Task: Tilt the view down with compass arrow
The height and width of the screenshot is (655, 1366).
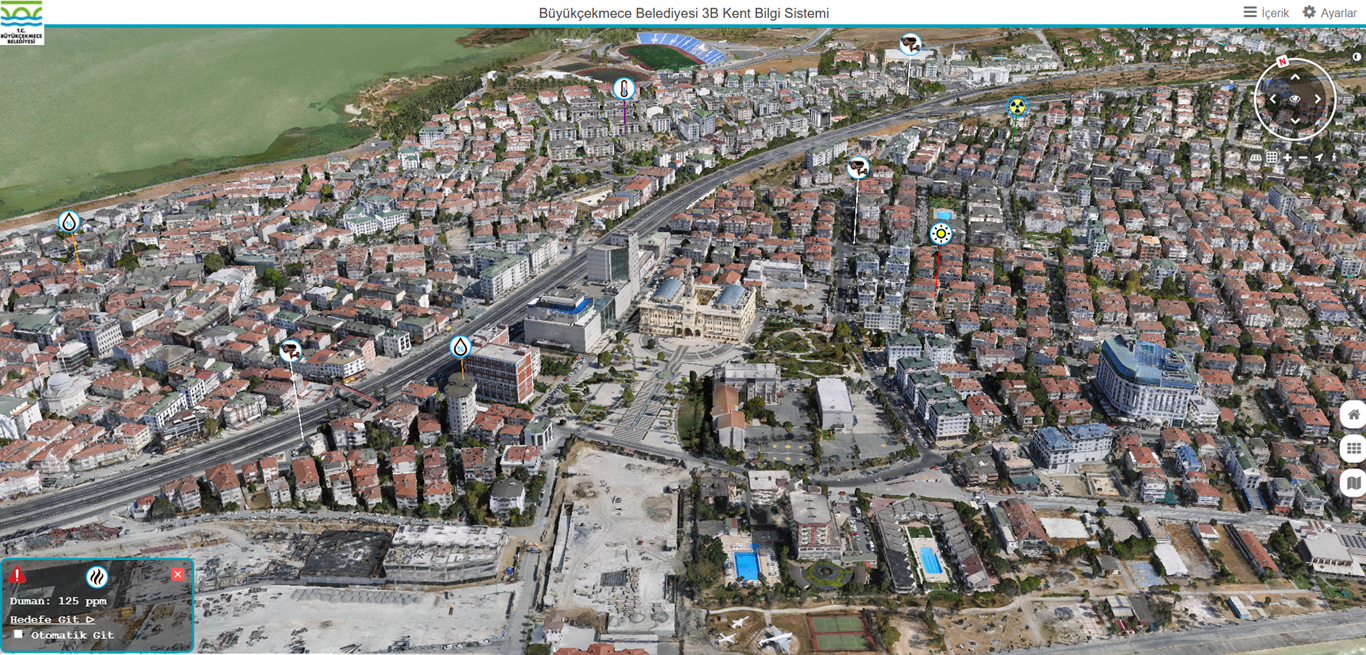Action: [1295, 121]
